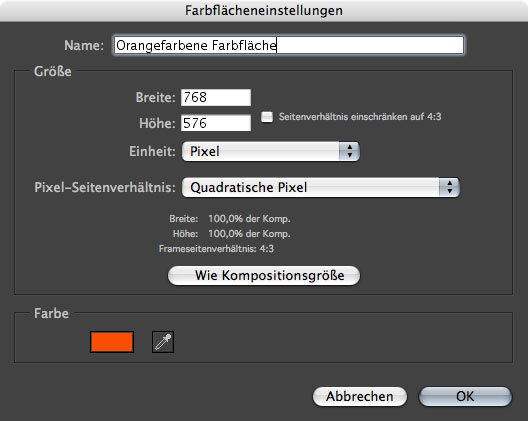Click the Einheit label
This screenshot has height=421, width=528.
(x=152, y=151)
